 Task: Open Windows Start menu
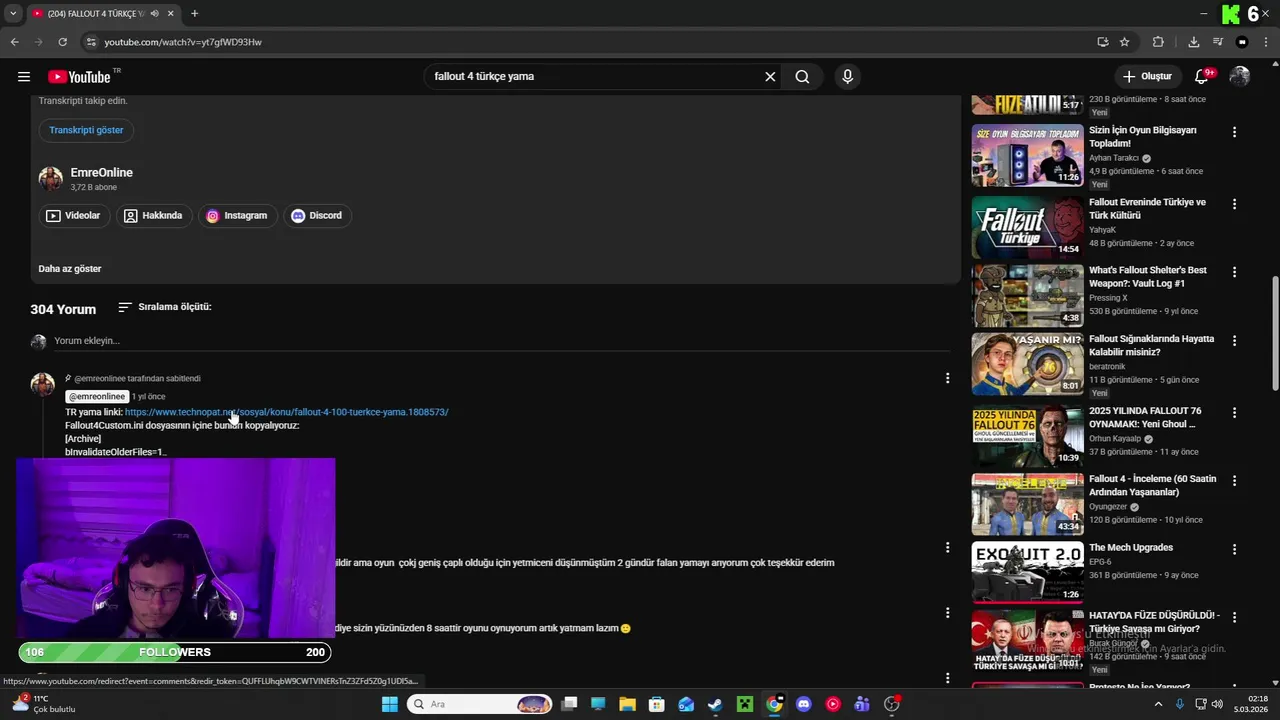point(389,704)
